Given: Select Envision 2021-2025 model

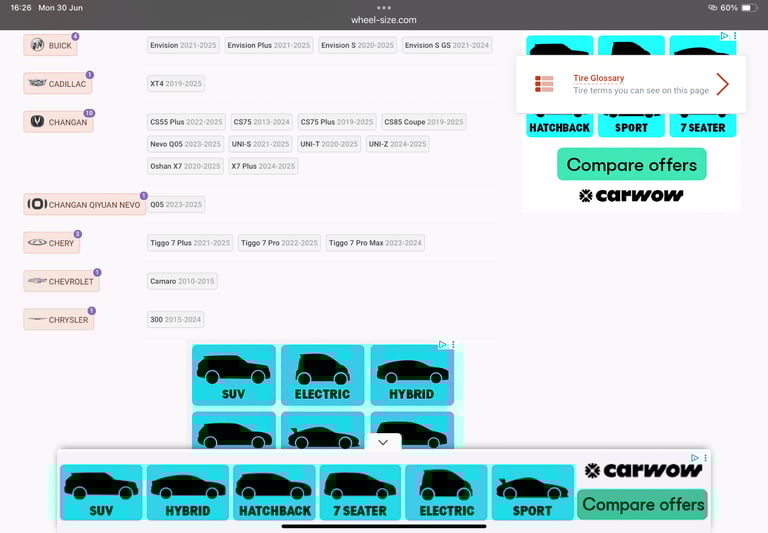Looking at the screenshot, I should coord(183,45).
